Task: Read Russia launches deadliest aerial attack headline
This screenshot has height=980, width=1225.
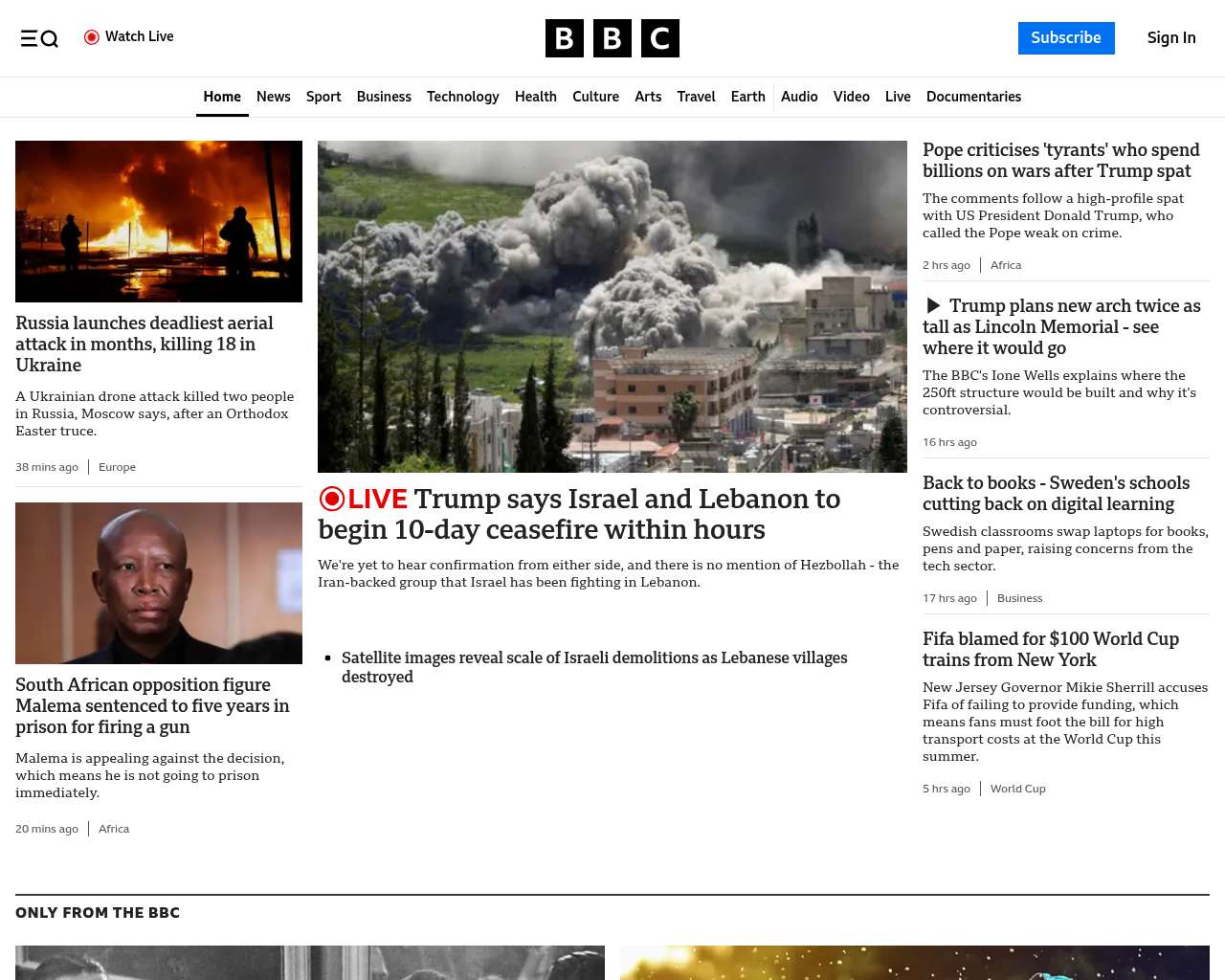Action: click(x=145, y=345)
